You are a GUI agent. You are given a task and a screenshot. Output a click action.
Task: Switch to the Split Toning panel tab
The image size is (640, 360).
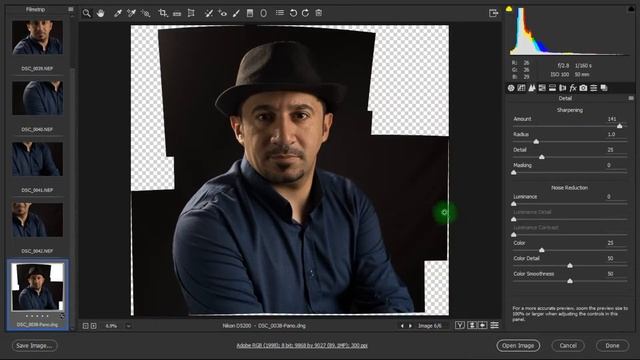pyautogui.click(x=552, y=88)
